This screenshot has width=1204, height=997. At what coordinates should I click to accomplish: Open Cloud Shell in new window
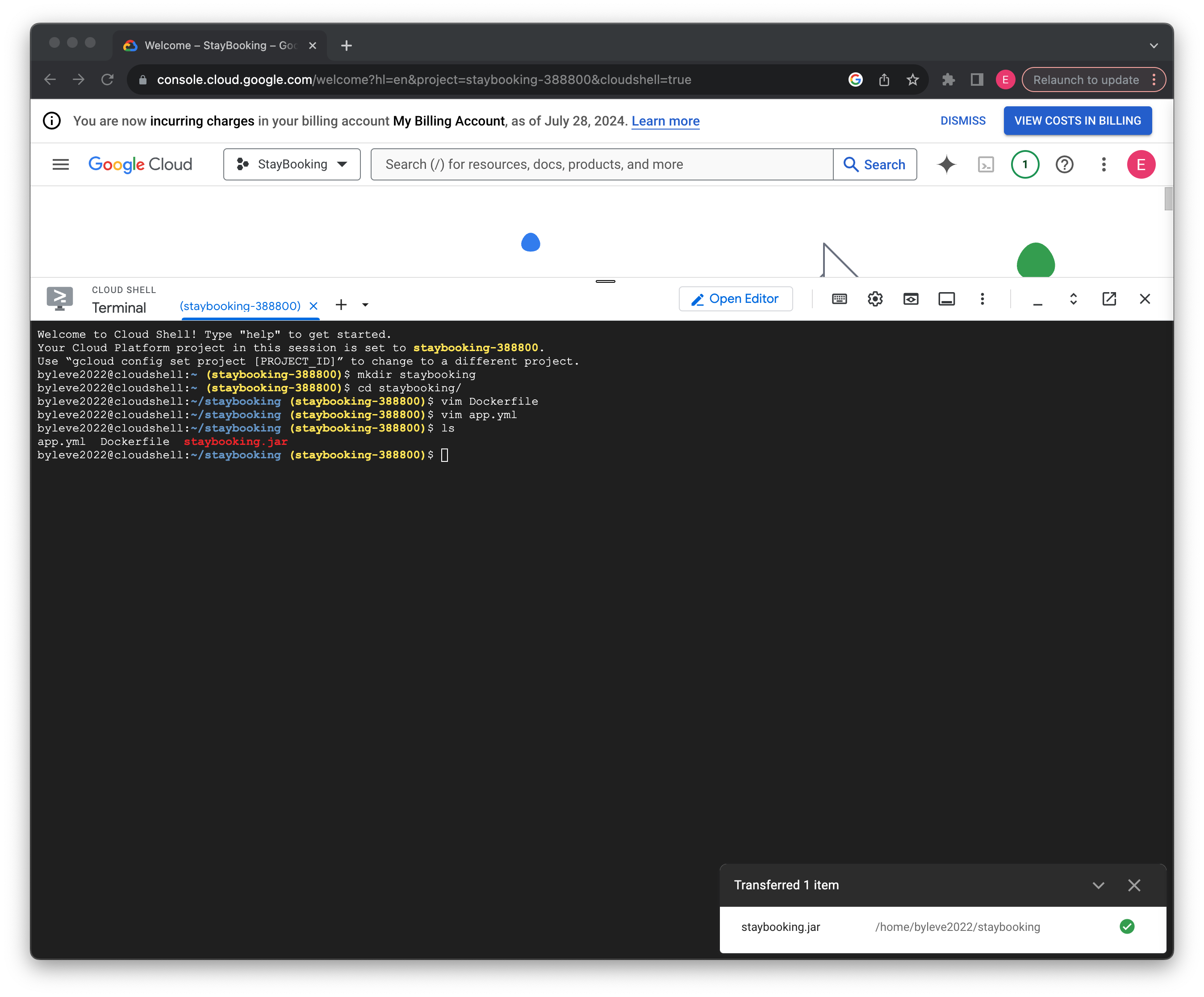click(1110, 299)
